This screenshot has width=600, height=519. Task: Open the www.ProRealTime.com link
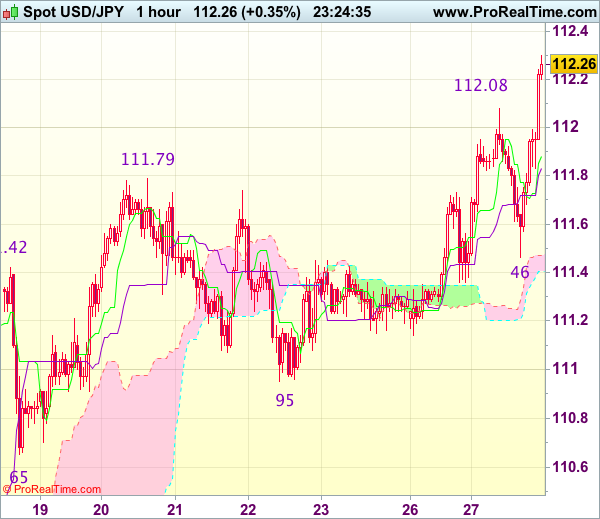click(x=515, y=12)
